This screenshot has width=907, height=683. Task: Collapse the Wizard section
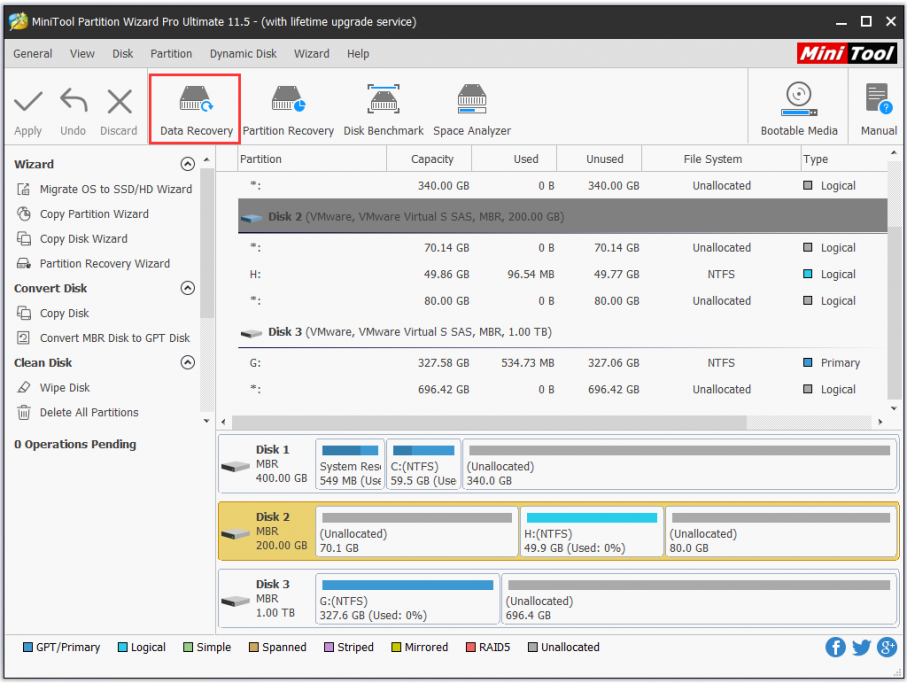coord(187,164)
